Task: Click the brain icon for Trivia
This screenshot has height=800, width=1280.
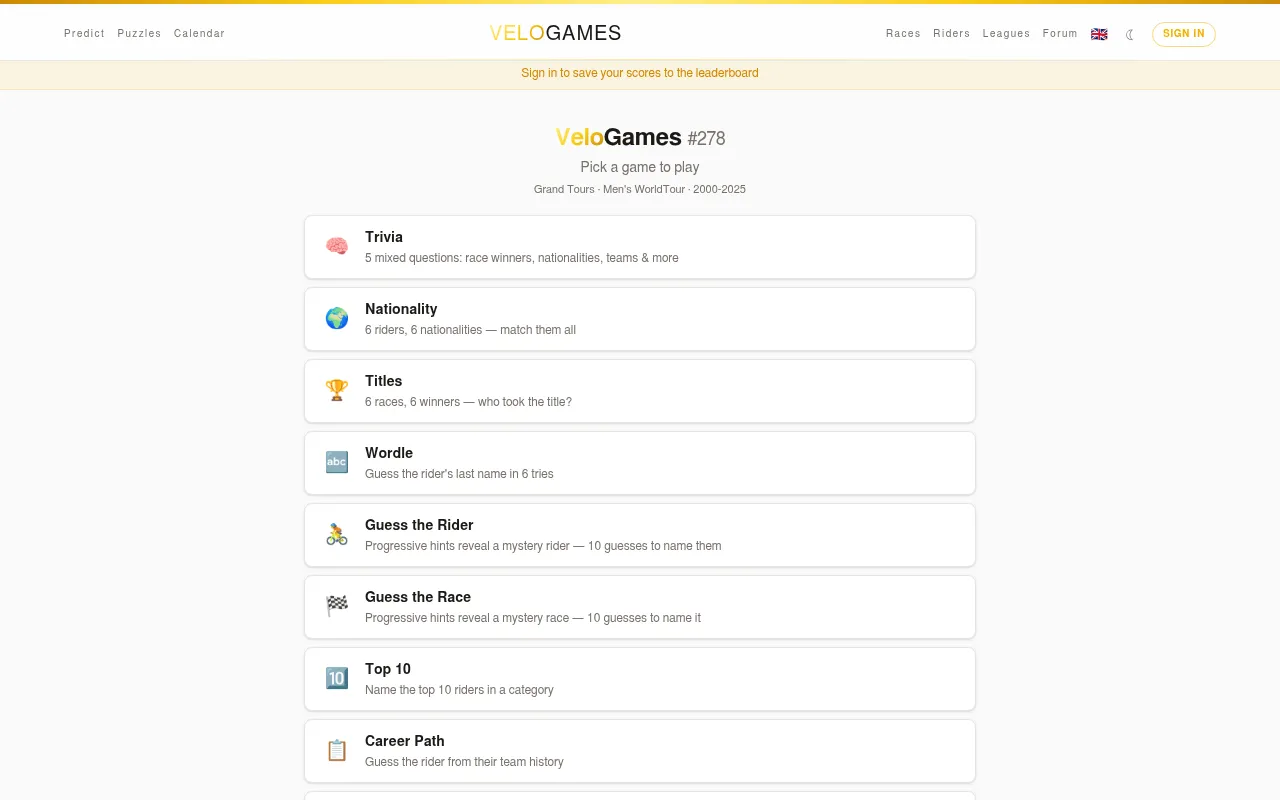Action: click(x=337, y=246)
